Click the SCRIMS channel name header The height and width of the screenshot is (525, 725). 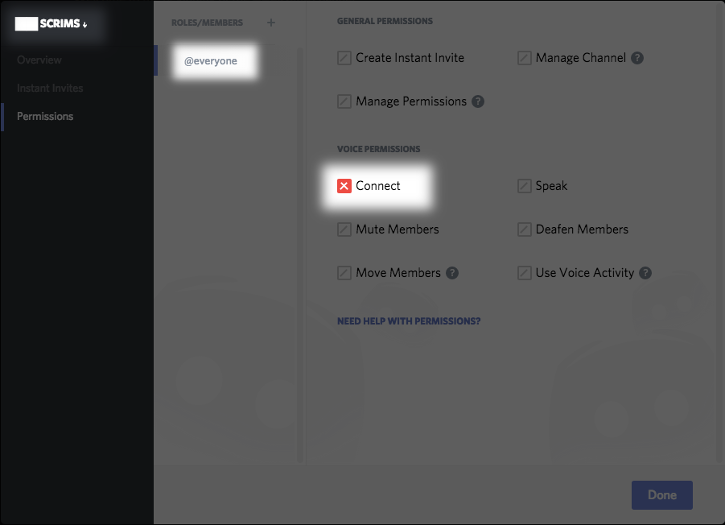tap(51, 24)
